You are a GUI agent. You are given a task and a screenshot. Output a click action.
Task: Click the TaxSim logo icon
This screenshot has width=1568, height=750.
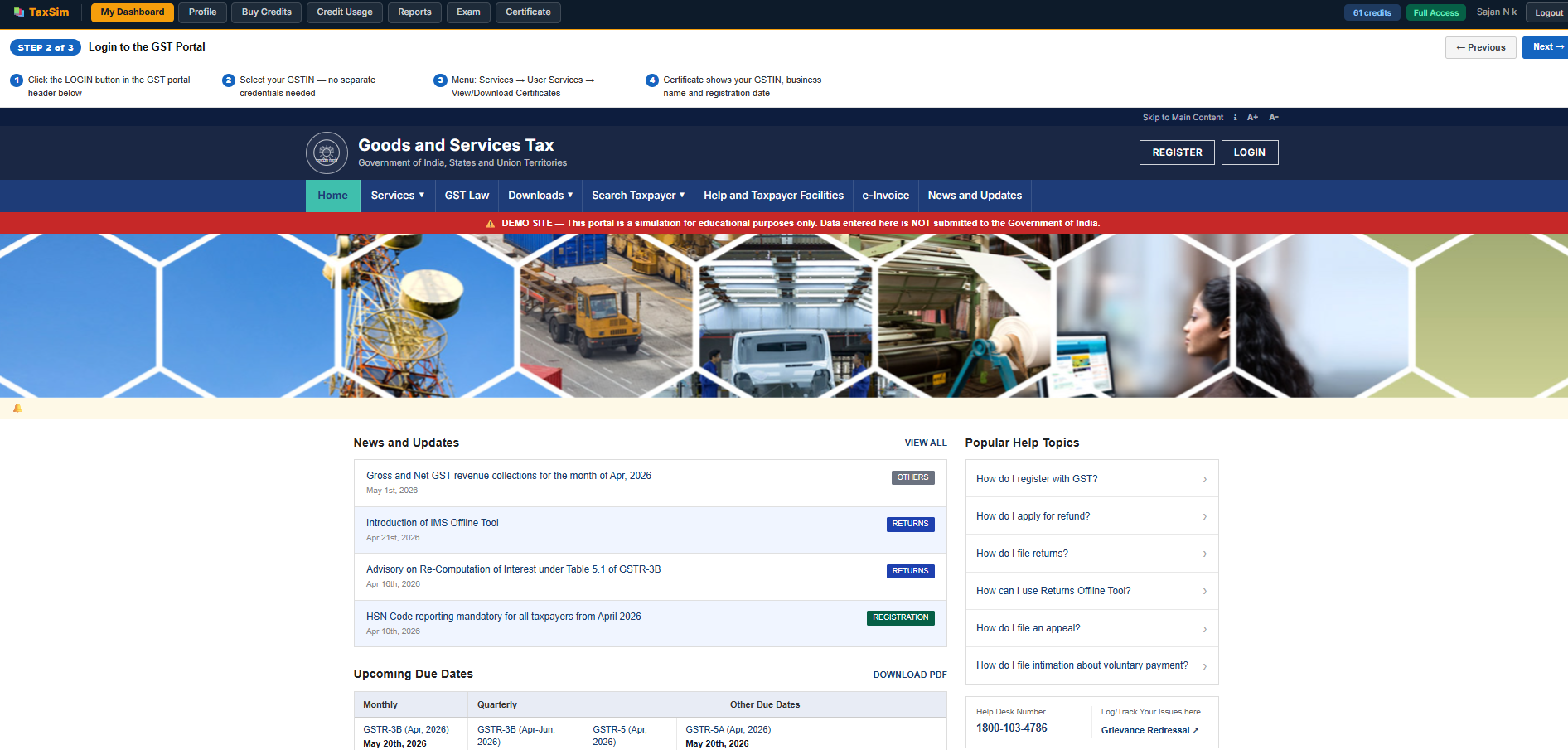pos(18,12)
